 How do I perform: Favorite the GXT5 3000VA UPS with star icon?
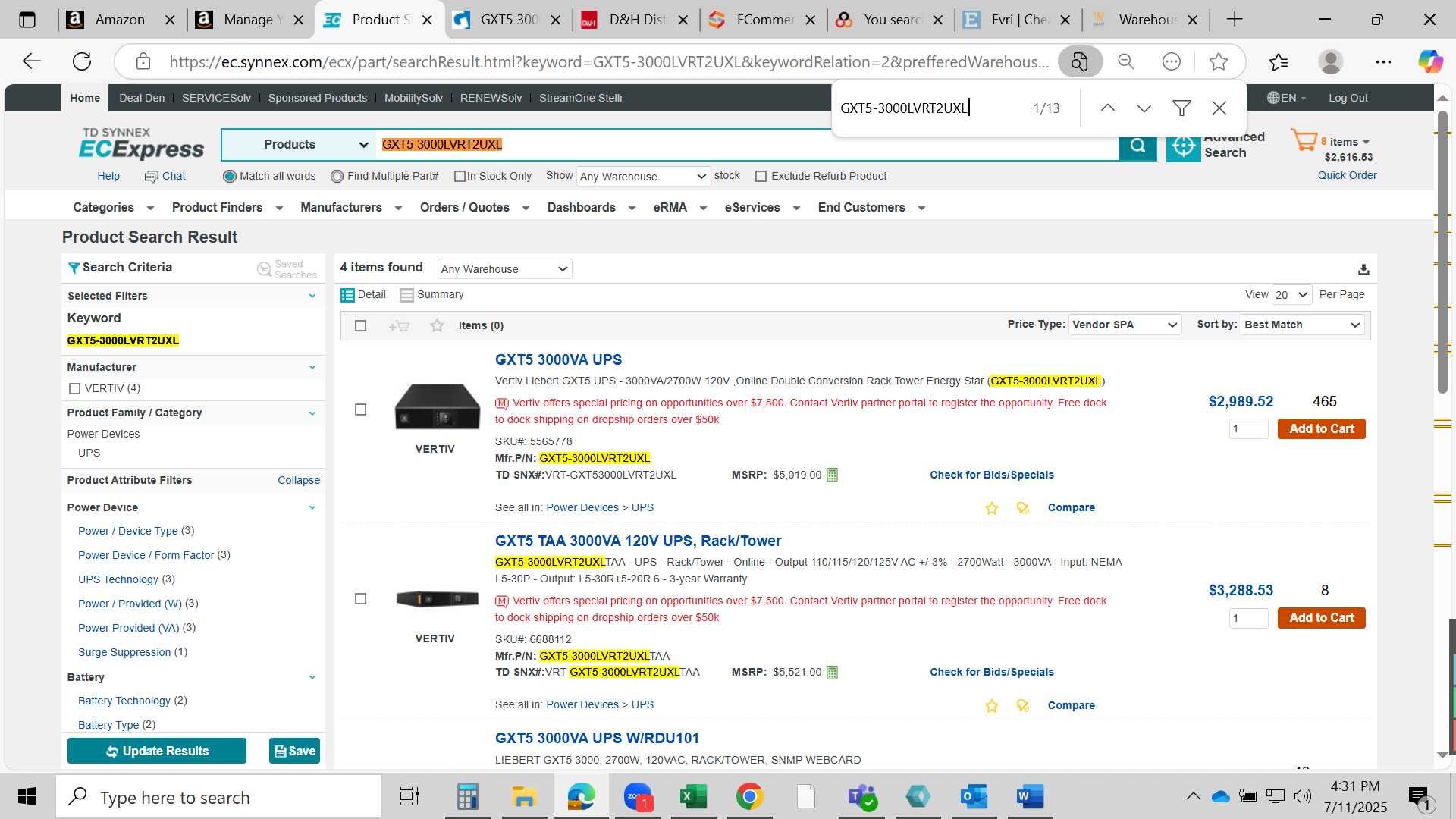991,508
